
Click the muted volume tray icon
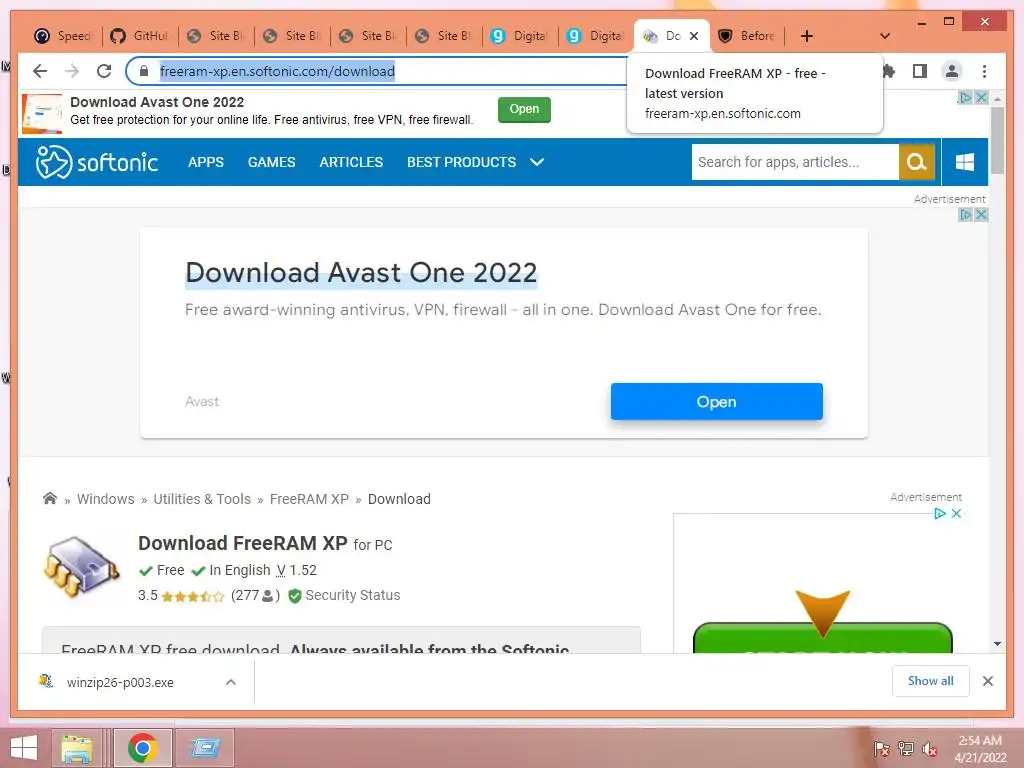930,749
